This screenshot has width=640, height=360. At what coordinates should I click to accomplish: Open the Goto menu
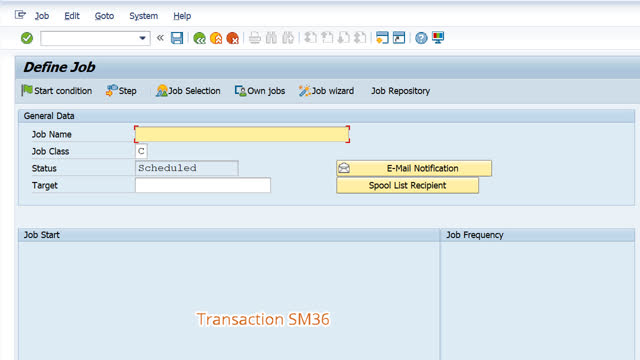click(x=104, y=16)
